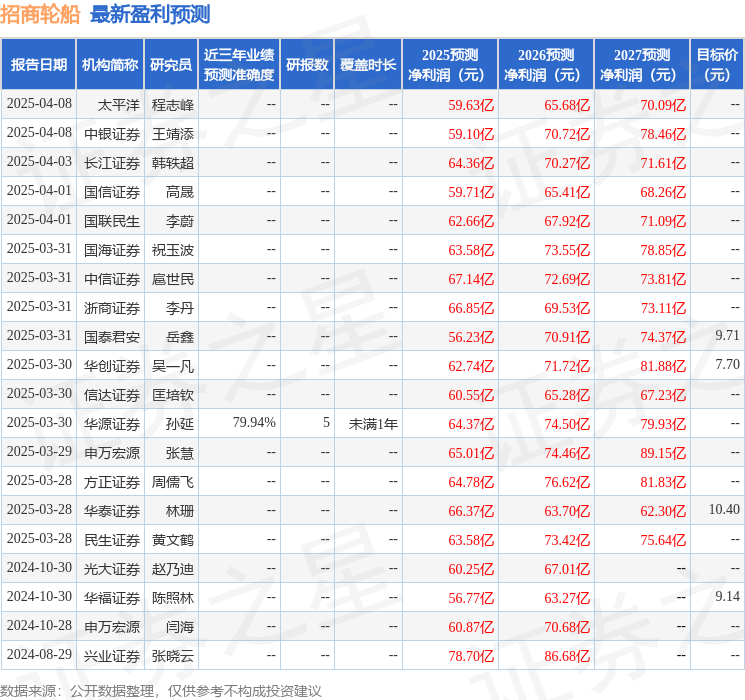Click the 研究员 column header
Screen dimensions: 745x700
point(171,65)
